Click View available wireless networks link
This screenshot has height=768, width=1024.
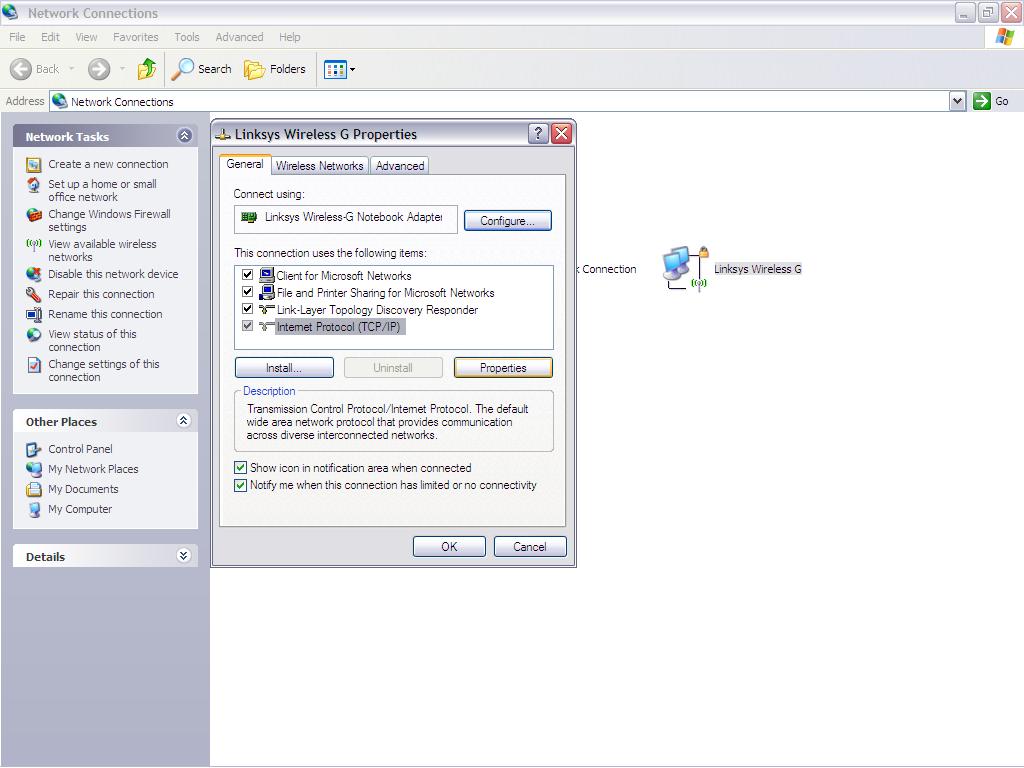pyautogui.click(x=103, y=251)
